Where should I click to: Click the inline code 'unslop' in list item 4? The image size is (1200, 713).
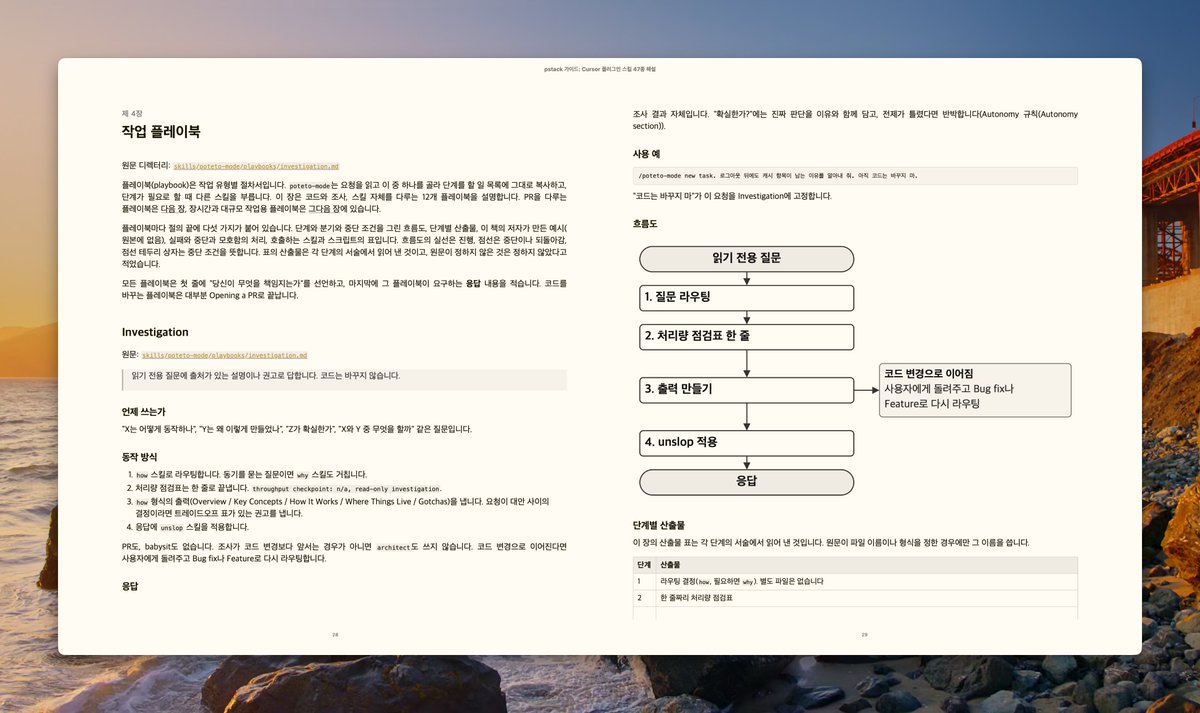[172, 527]
